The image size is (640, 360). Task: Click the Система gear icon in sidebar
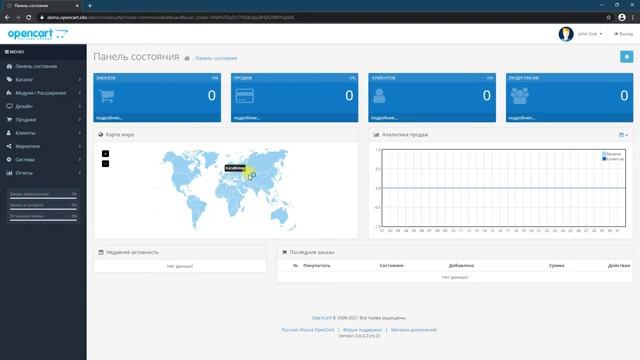pos(9,160)
